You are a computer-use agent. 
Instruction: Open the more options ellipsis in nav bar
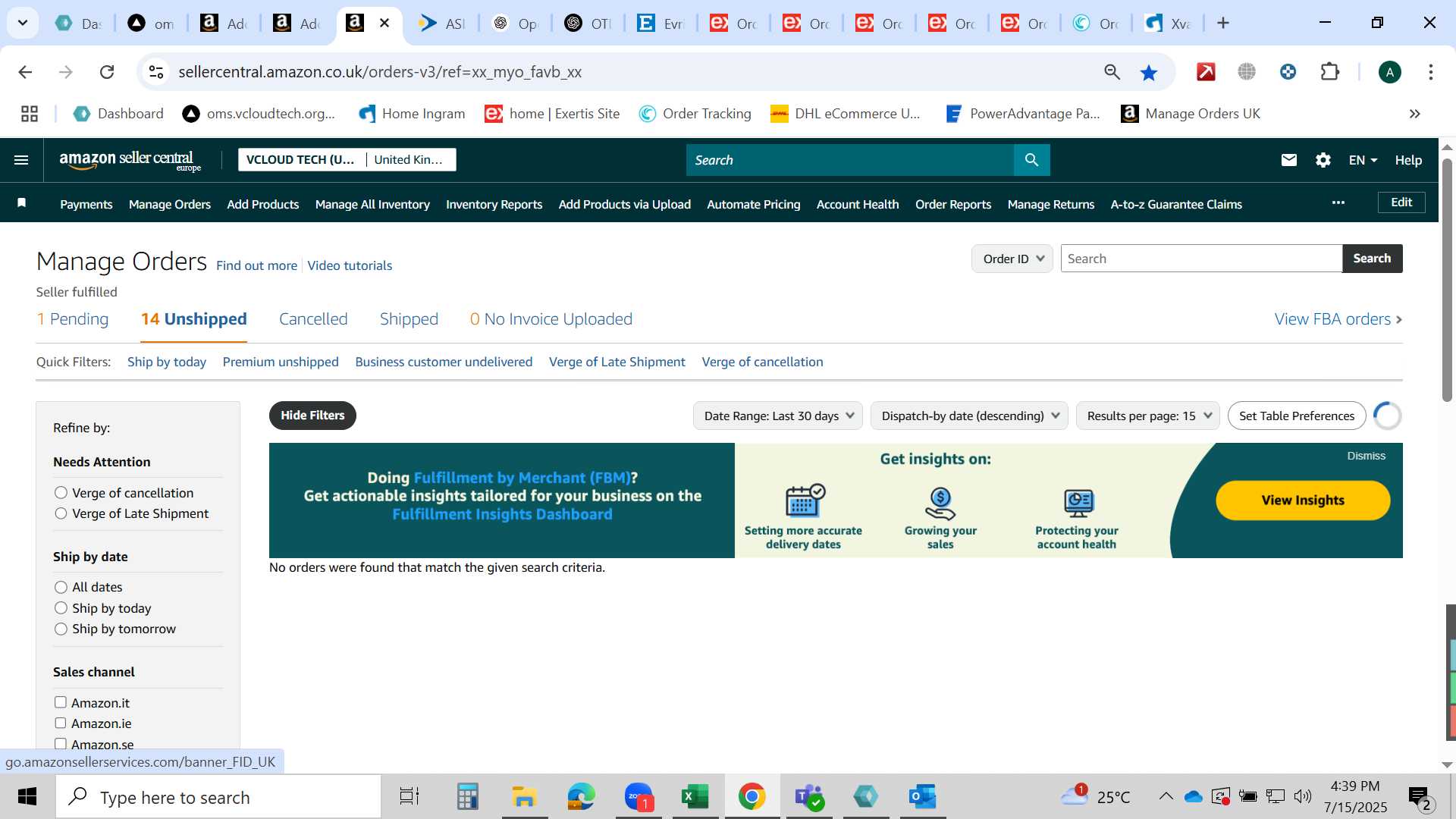[1338, 202]
